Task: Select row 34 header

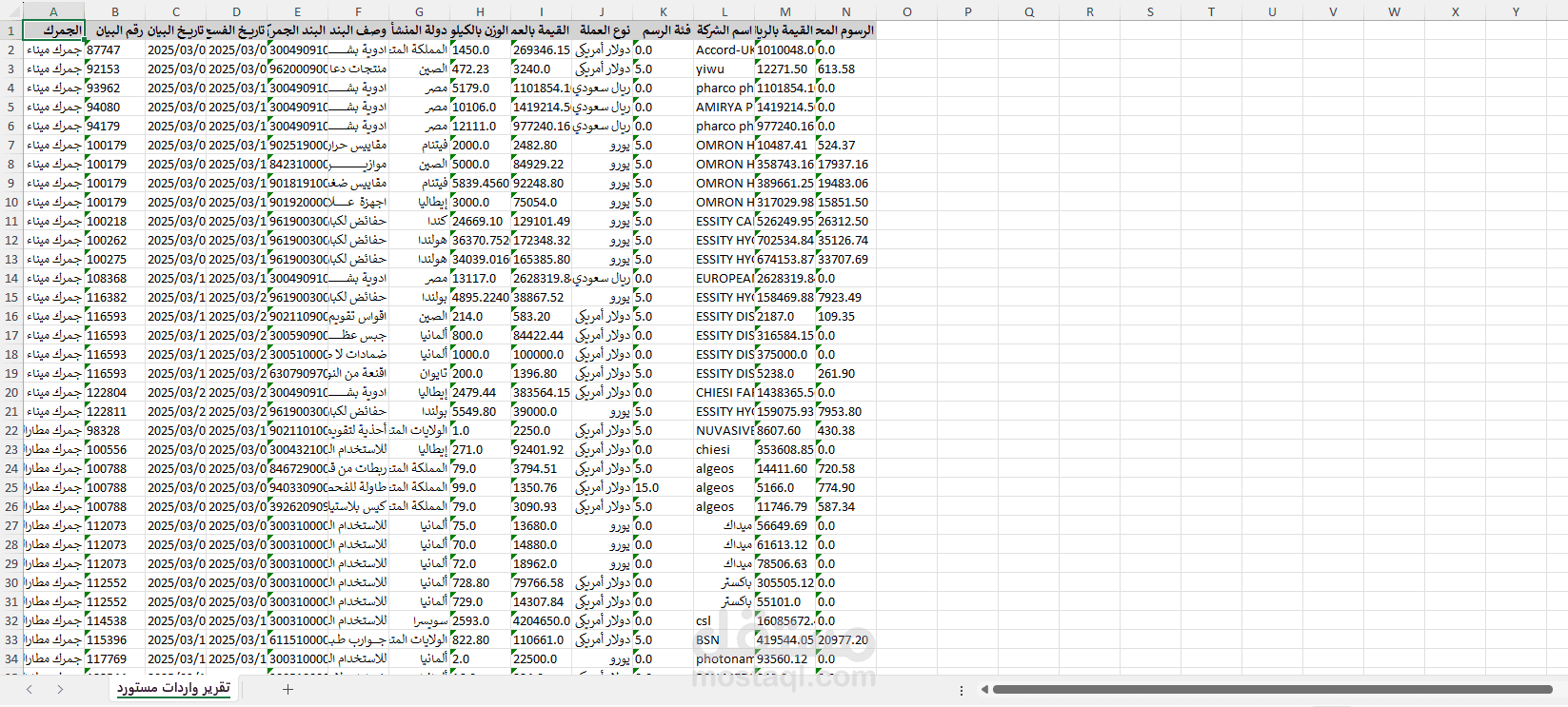Action: (x=11, y=658)
